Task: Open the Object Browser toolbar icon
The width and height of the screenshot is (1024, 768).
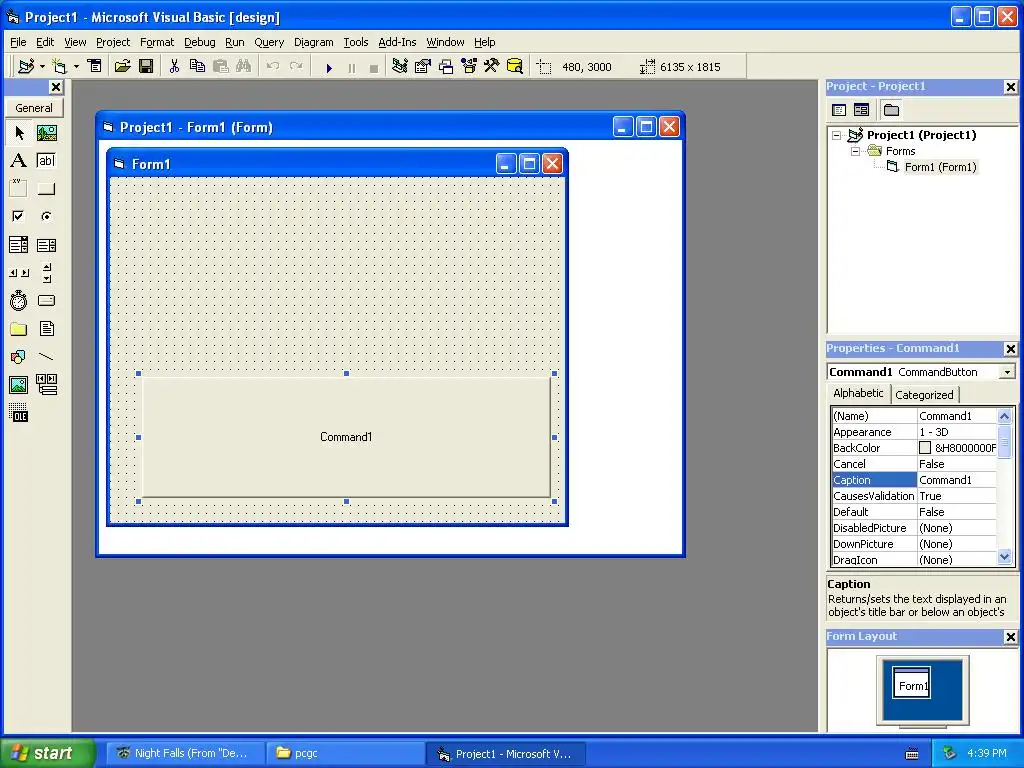Action: (x=469, y=66)
